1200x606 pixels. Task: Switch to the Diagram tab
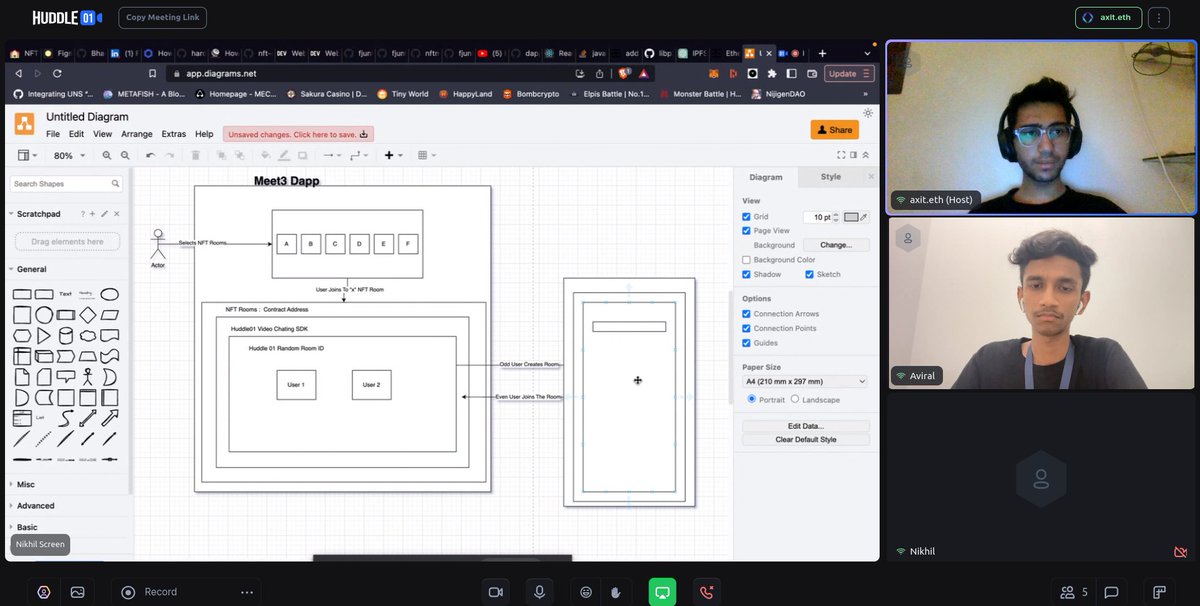pos(766,177)
